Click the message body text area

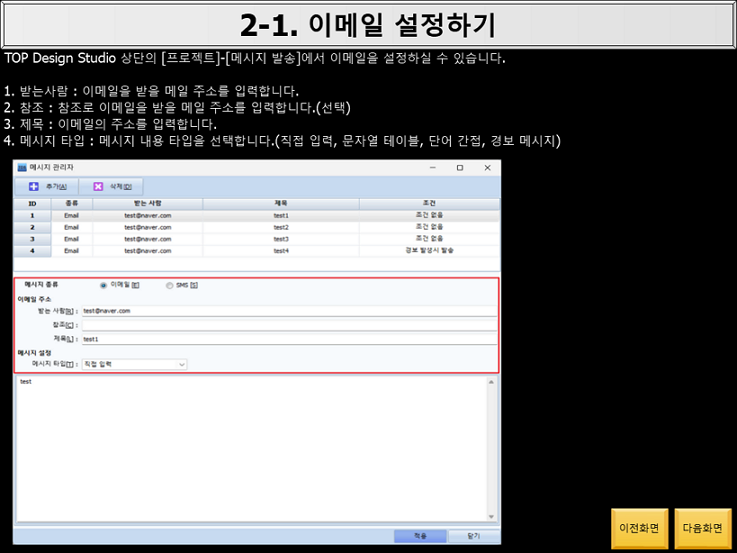(251, 449)
